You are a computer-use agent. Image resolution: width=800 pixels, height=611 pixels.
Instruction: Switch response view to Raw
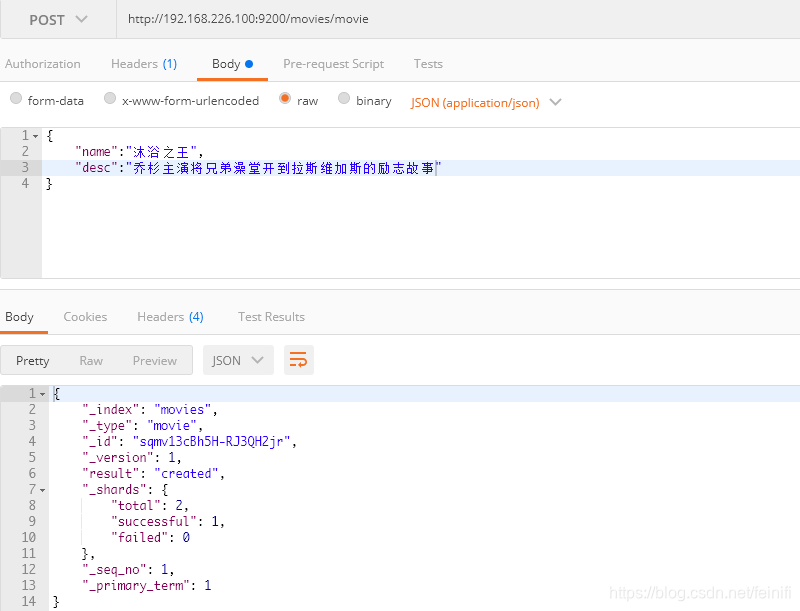pos(91,361)
